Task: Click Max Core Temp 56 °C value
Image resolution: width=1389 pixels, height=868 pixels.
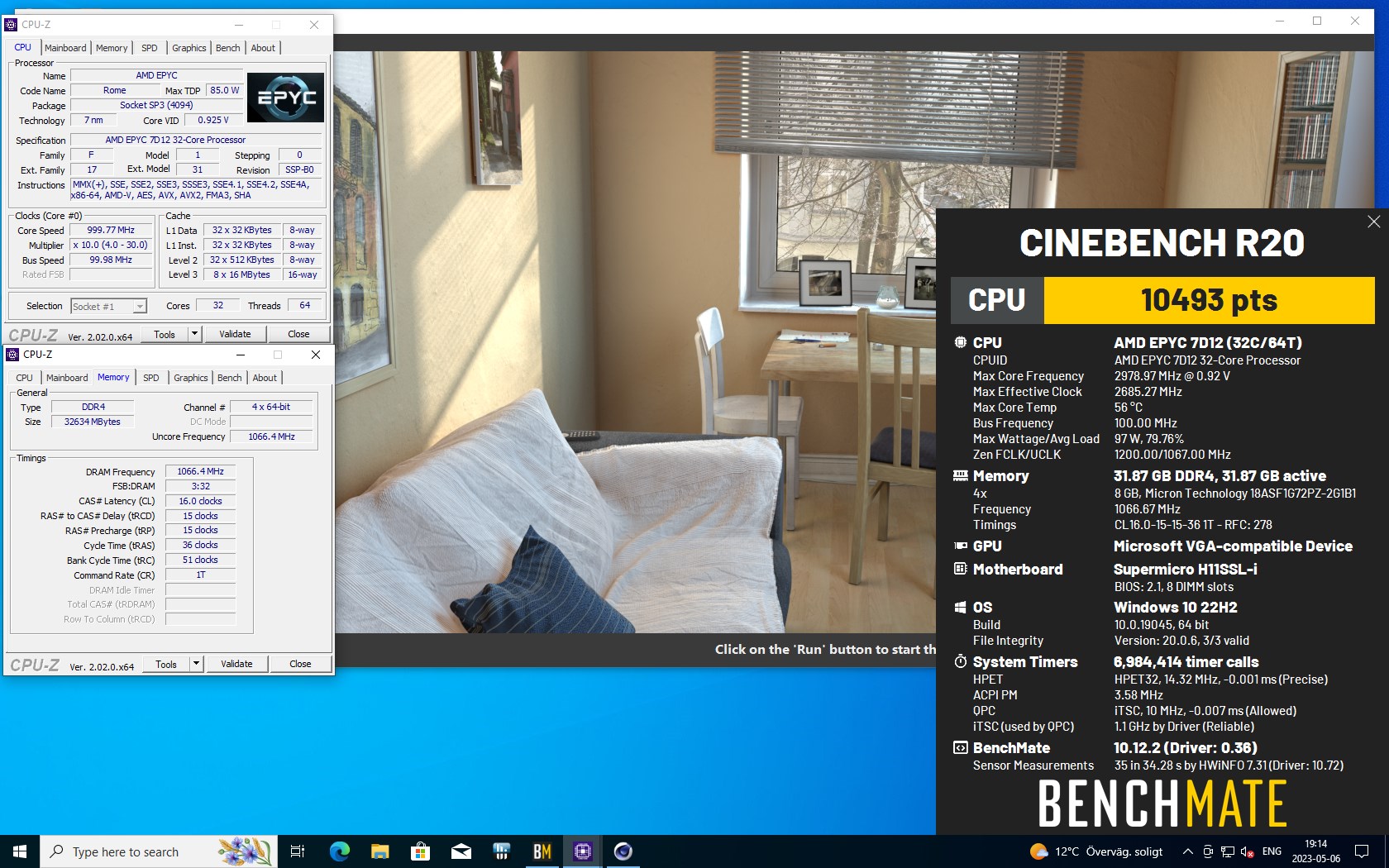Action: click(1128, 408)
